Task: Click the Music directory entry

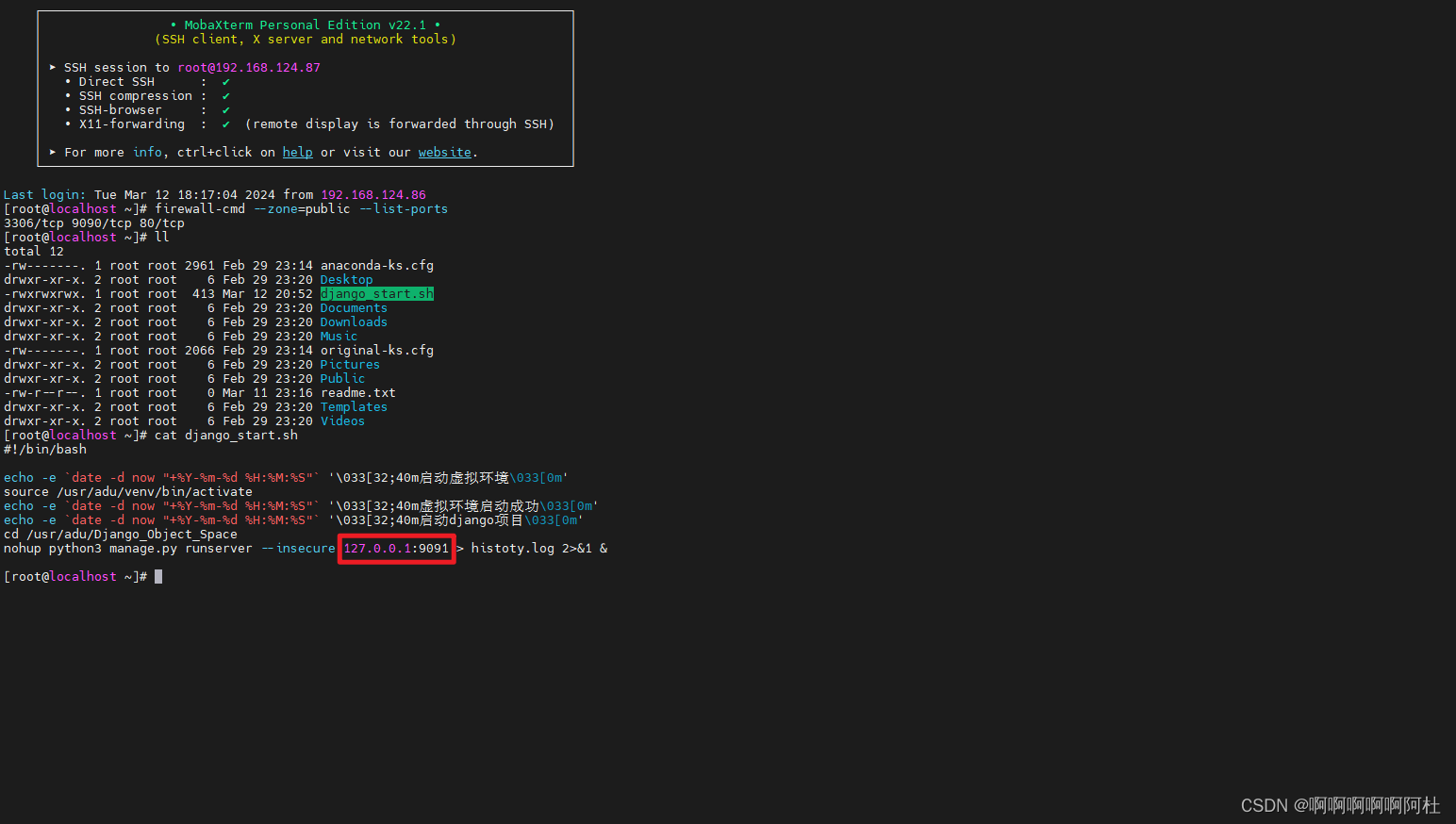Action: (339, 336)
